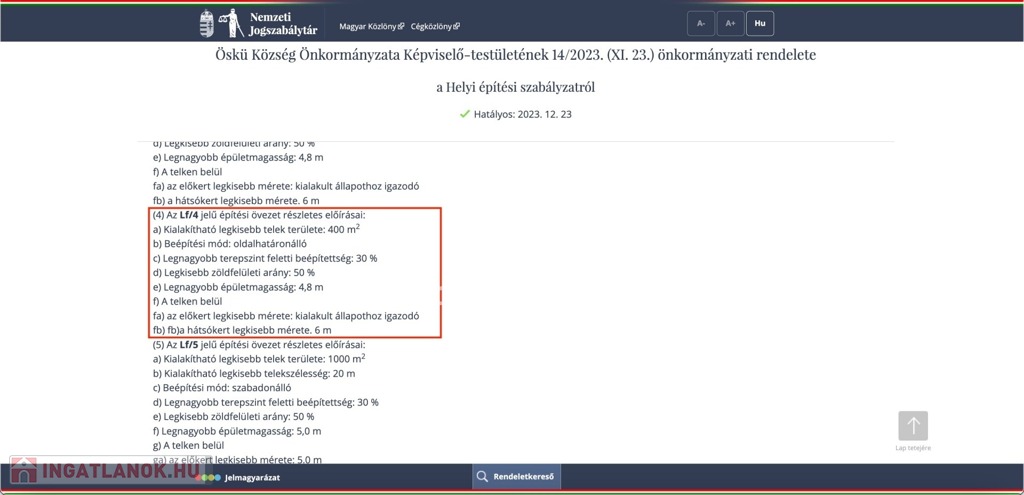The width and height of the screenshot is (1024, 495).
Task: Decrease font size with A- button
Action: click(x=701, y=23)
